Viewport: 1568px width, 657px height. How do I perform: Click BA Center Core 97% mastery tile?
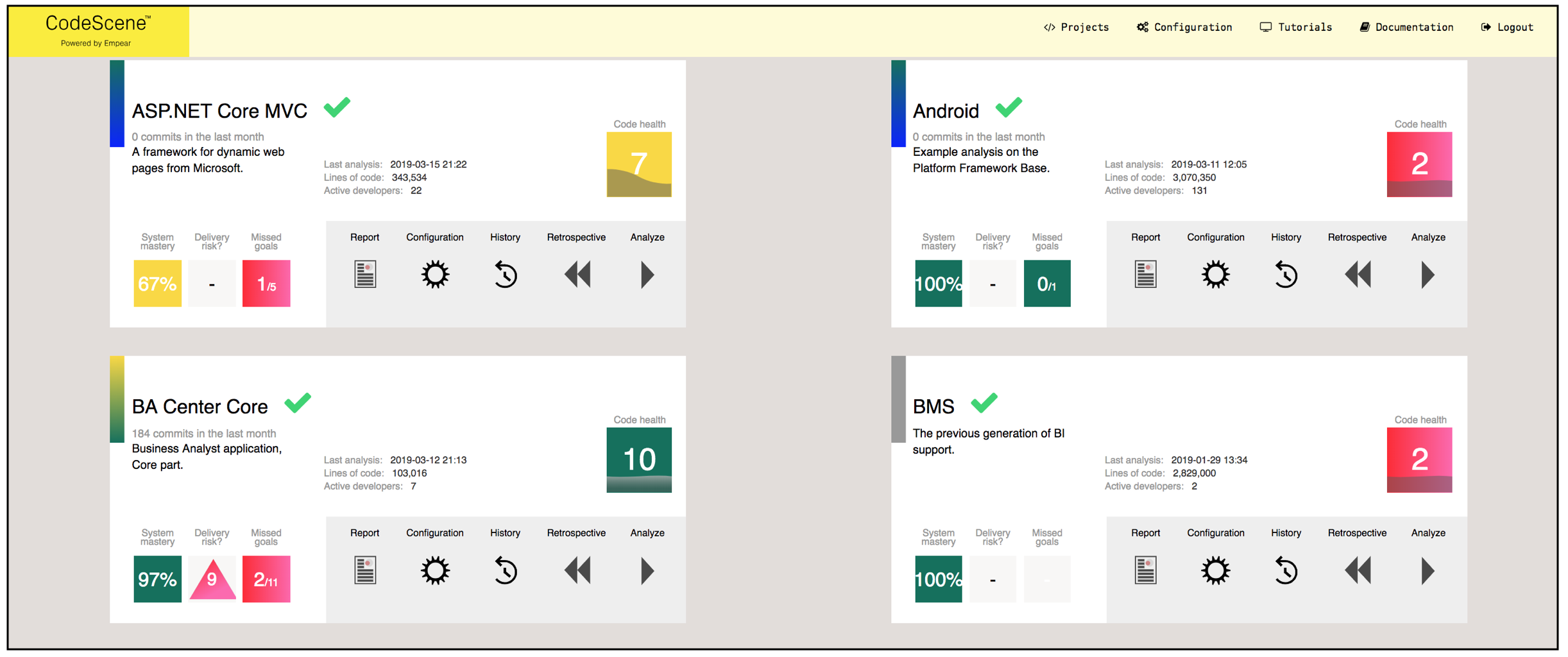point(157,579)
